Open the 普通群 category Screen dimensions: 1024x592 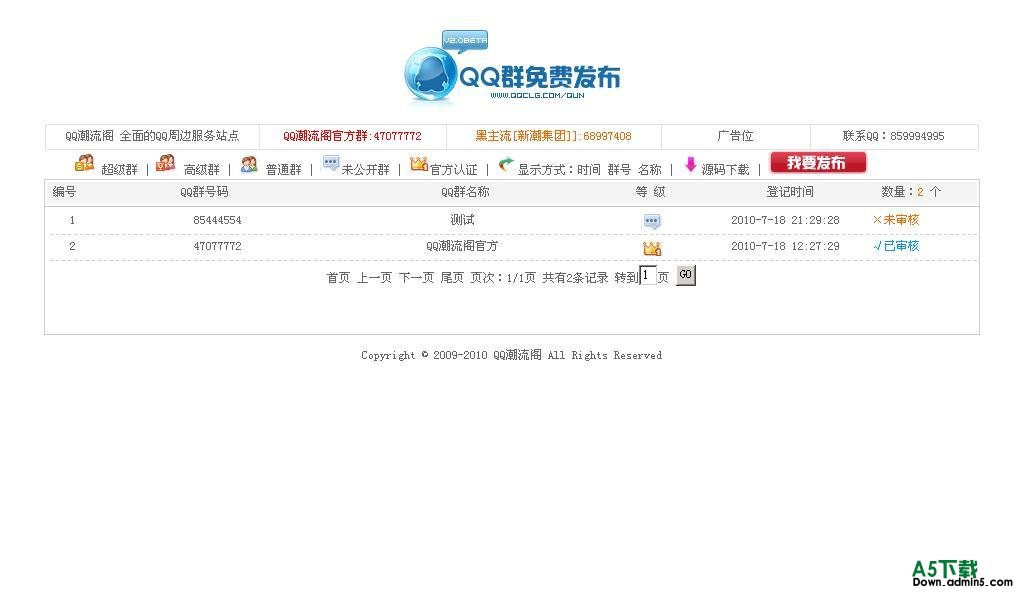click(x=283, y=170)
